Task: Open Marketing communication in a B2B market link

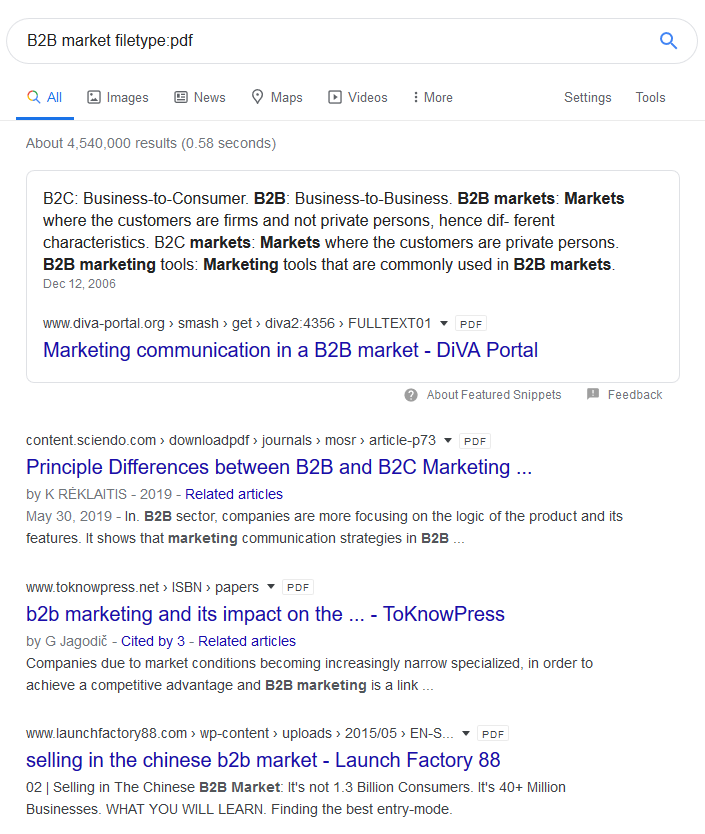Action: (291, 351)
